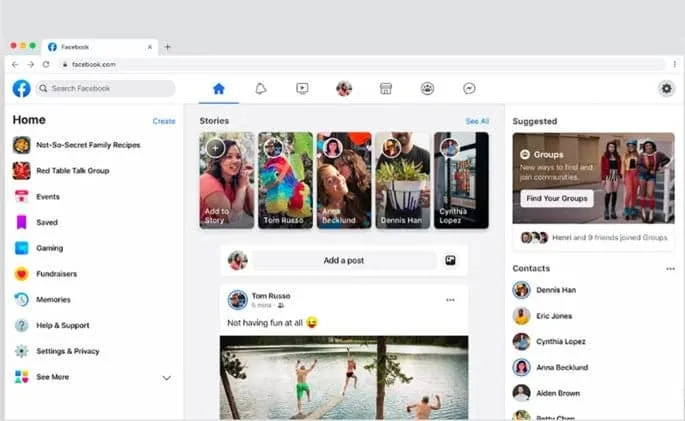The width and height of the screenshot is (685, 421).
Task: Click the Search Facebook field
Action: pyautogui.click(x=105, y=89)
